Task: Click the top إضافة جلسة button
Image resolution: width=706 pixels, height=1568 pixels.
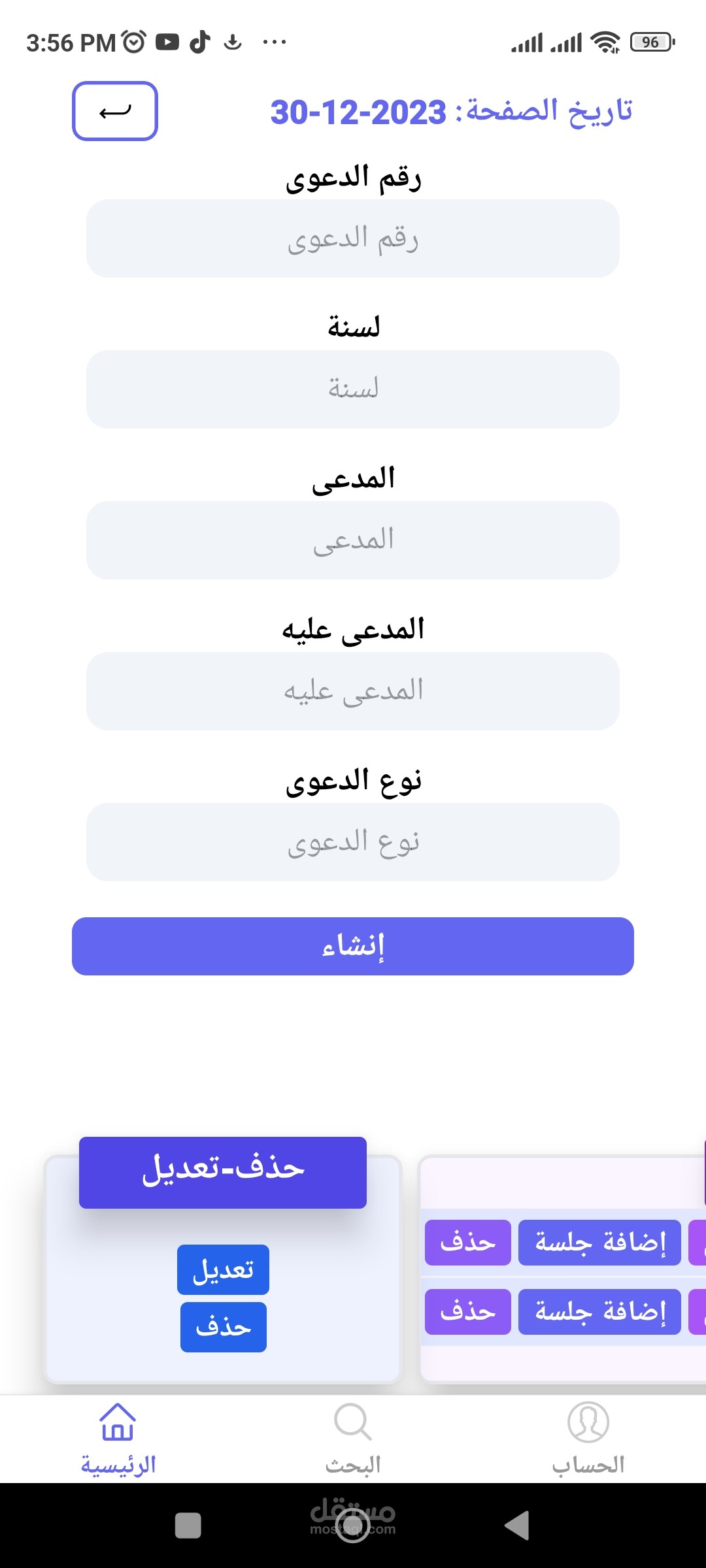Action: point(599,1243)
